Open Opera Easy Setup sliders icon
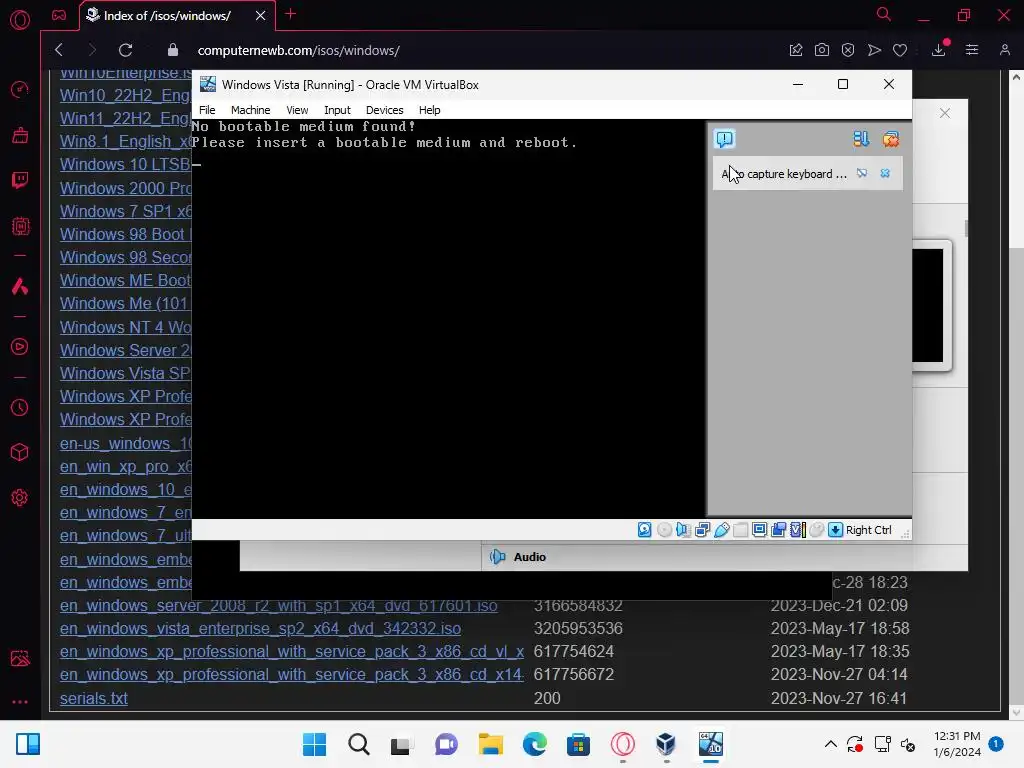Screen dimensions: 1024x768 [x=972, y=50]
